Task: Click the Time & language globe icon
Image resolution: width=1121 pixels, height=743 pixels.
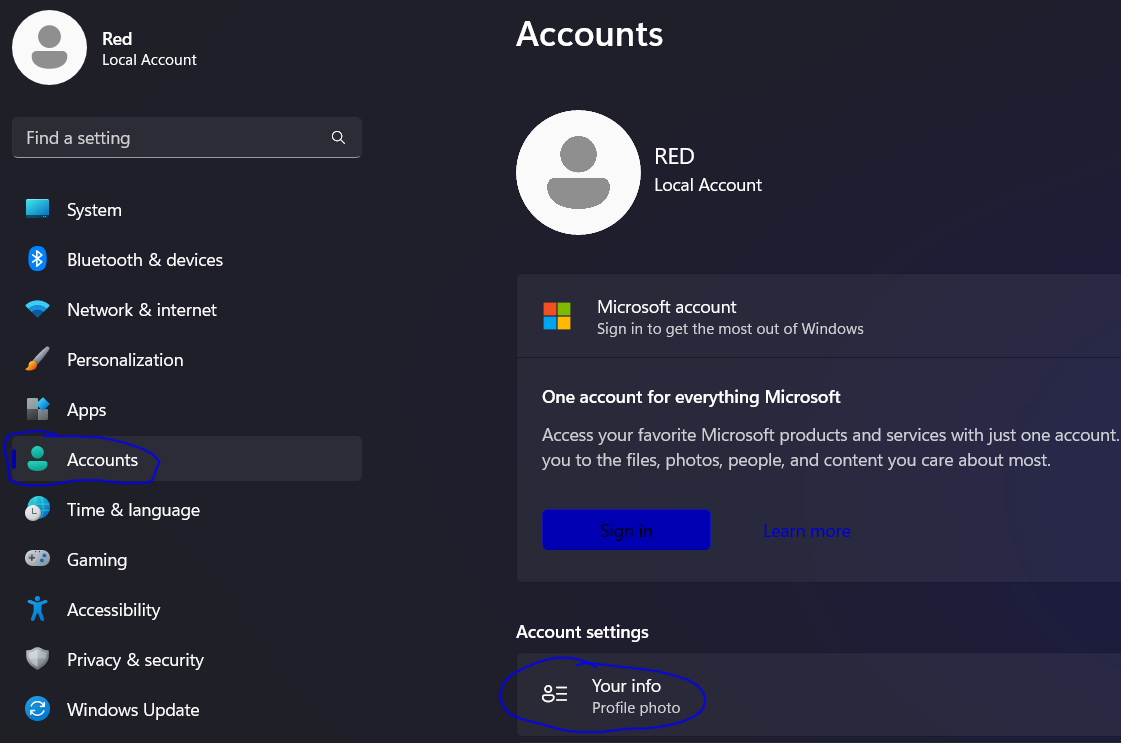Action: 37,509
